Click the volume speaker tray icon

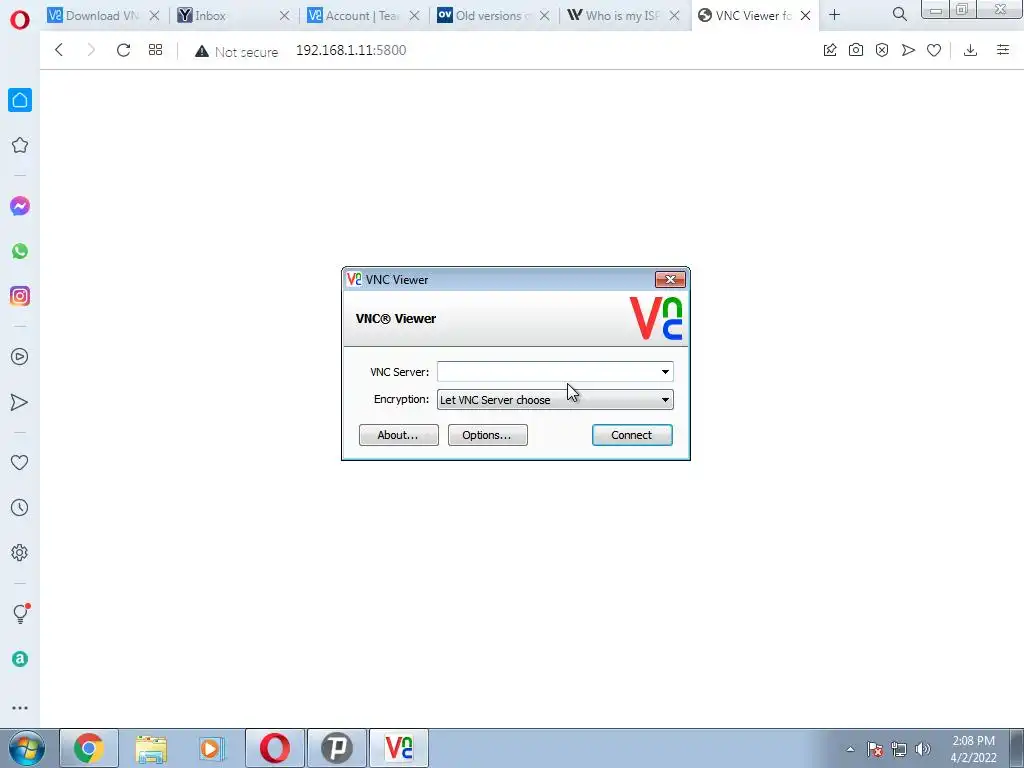[923, 749]
